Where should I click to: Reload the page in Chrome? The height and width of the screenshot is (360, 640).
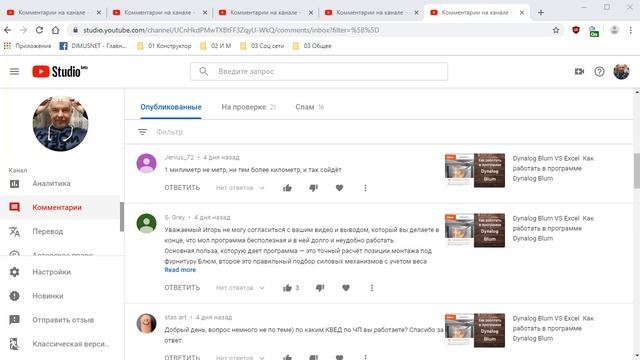tap(39, 30)
